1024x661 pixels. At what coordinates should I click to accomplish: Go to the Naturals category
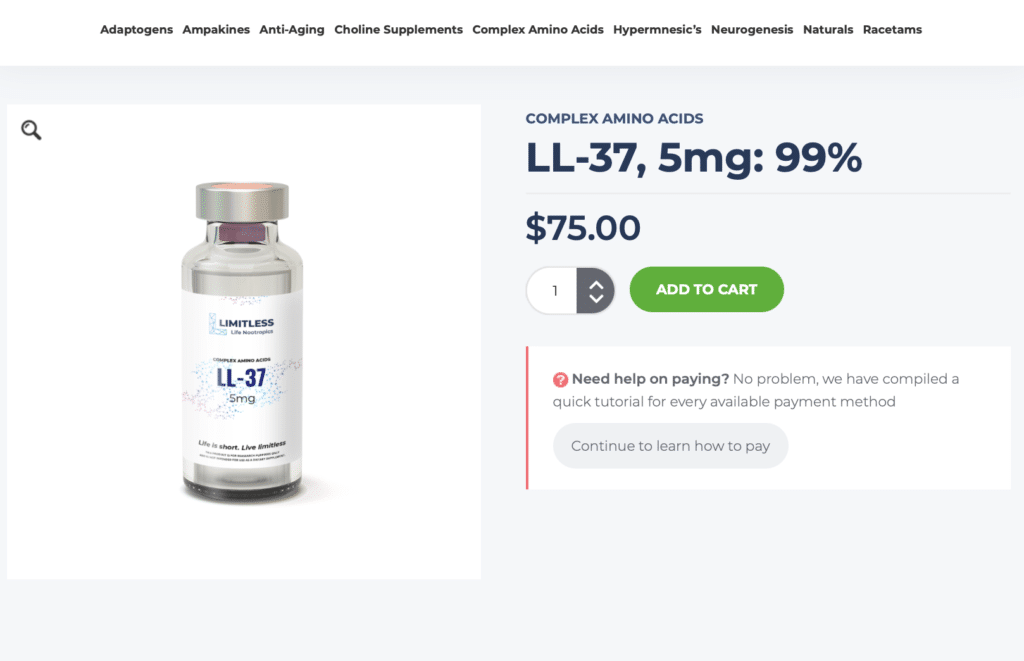point(828,29)
